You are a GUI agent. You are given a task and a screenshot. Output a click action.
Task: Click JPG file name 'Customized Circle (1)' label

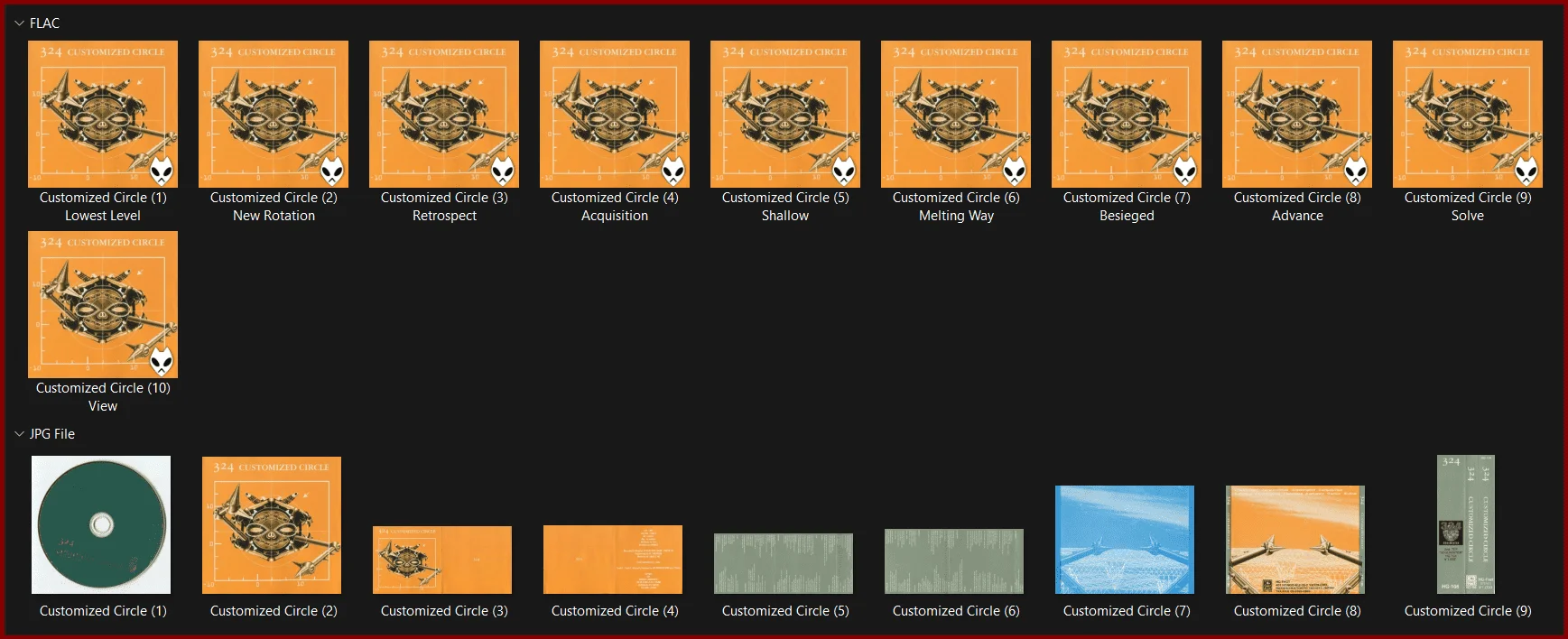[103, 611]
